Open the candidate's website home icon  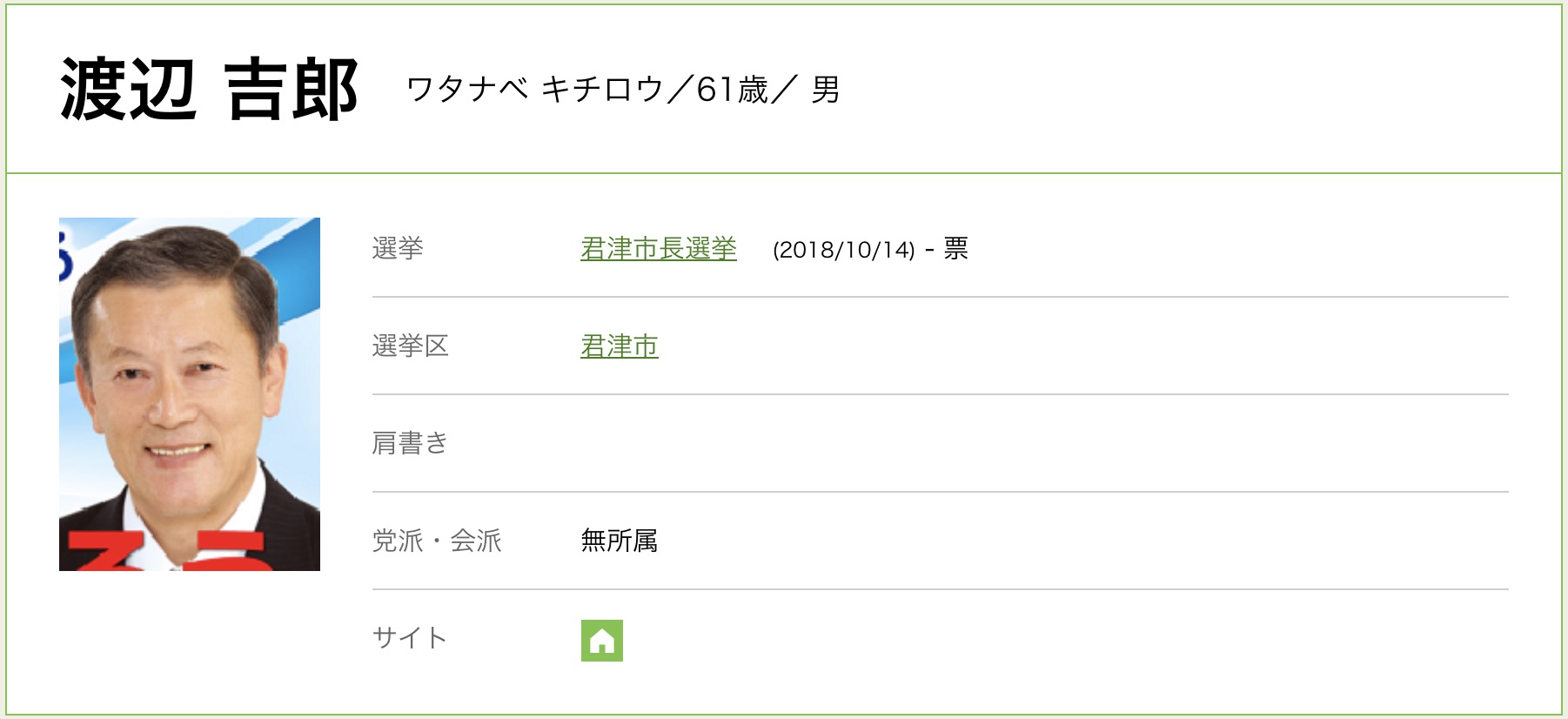pyautogui.click(x=601, y=641)
